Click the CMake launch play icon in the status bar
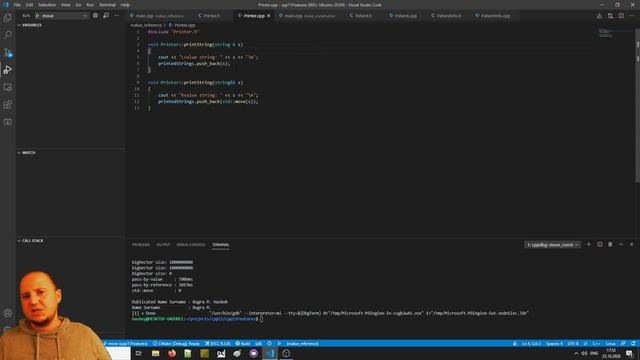Image resolution: width=640 pixels, height=360 pixels. click(x=279, y=343)
